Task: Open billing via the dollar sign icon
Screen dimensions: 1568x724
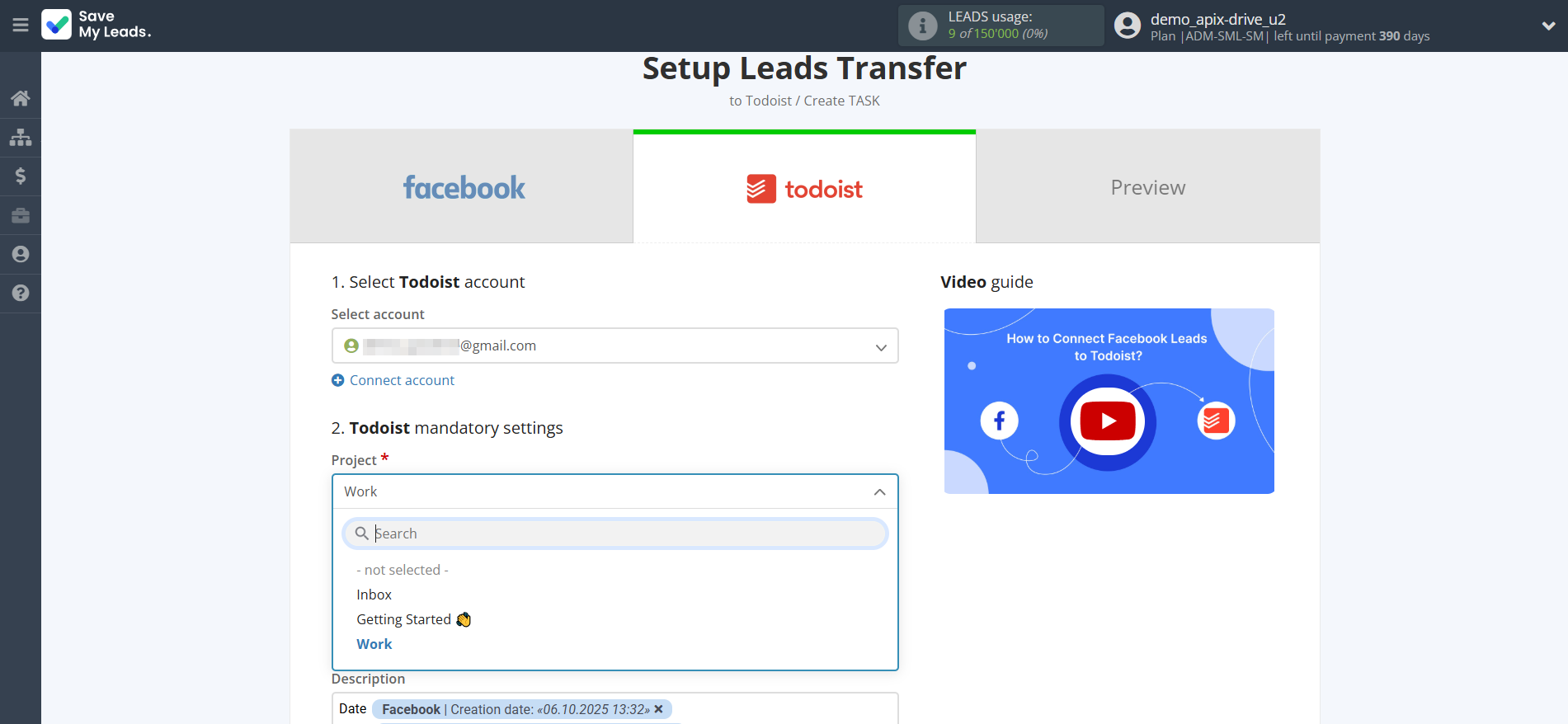Action: click(x=21, y=176)
